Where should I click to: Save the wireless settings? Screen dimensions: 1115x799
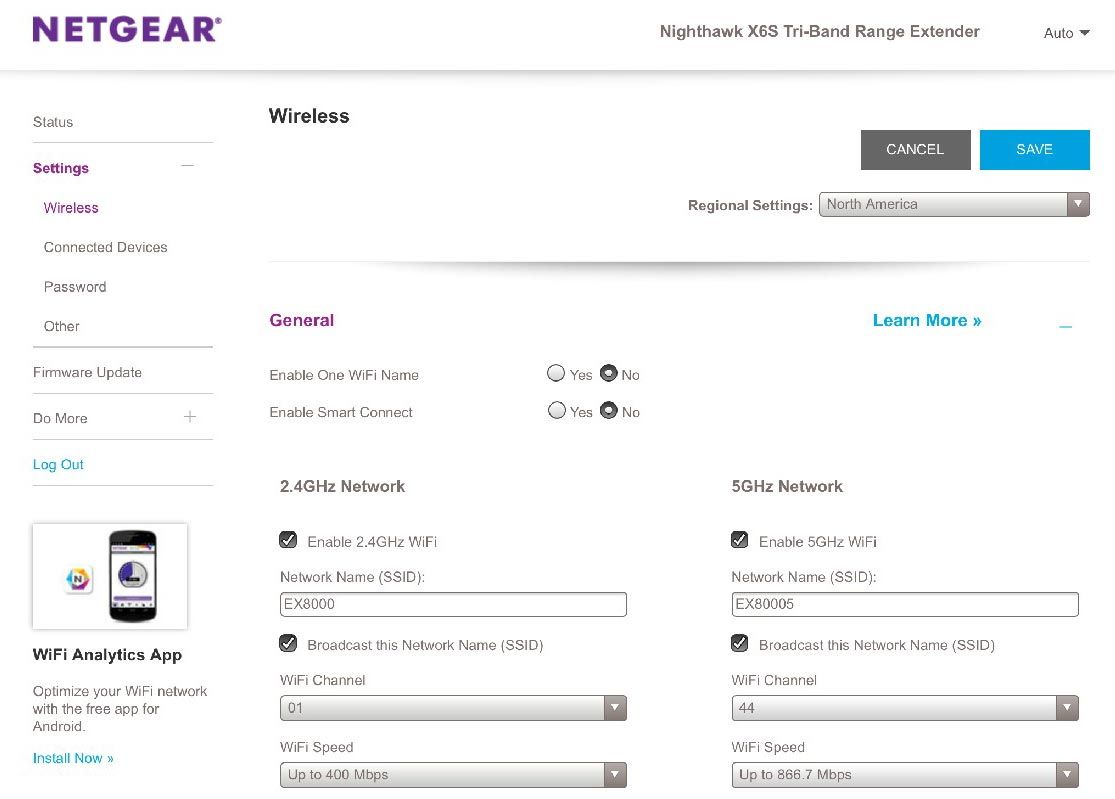(1034, 149)
